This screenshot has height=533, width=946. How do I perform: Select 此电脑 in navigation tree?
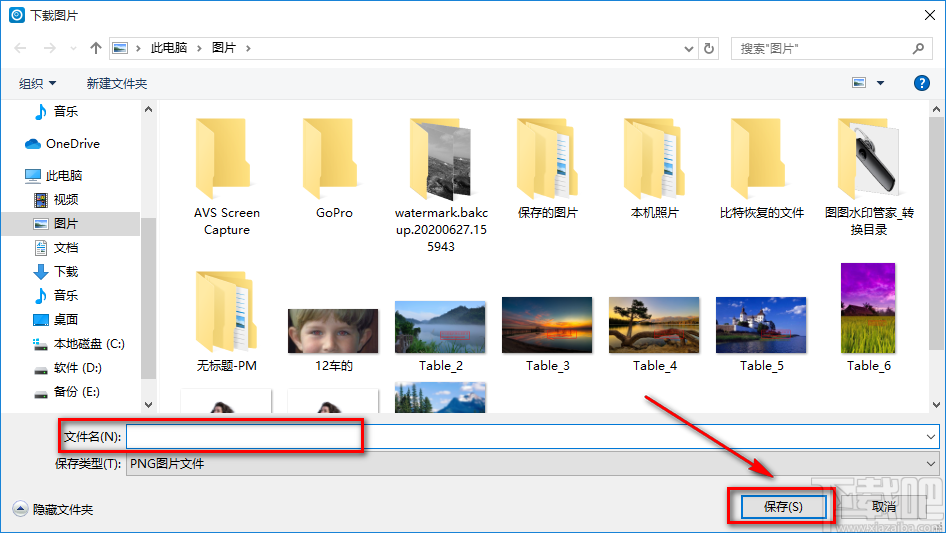(53, 176)
